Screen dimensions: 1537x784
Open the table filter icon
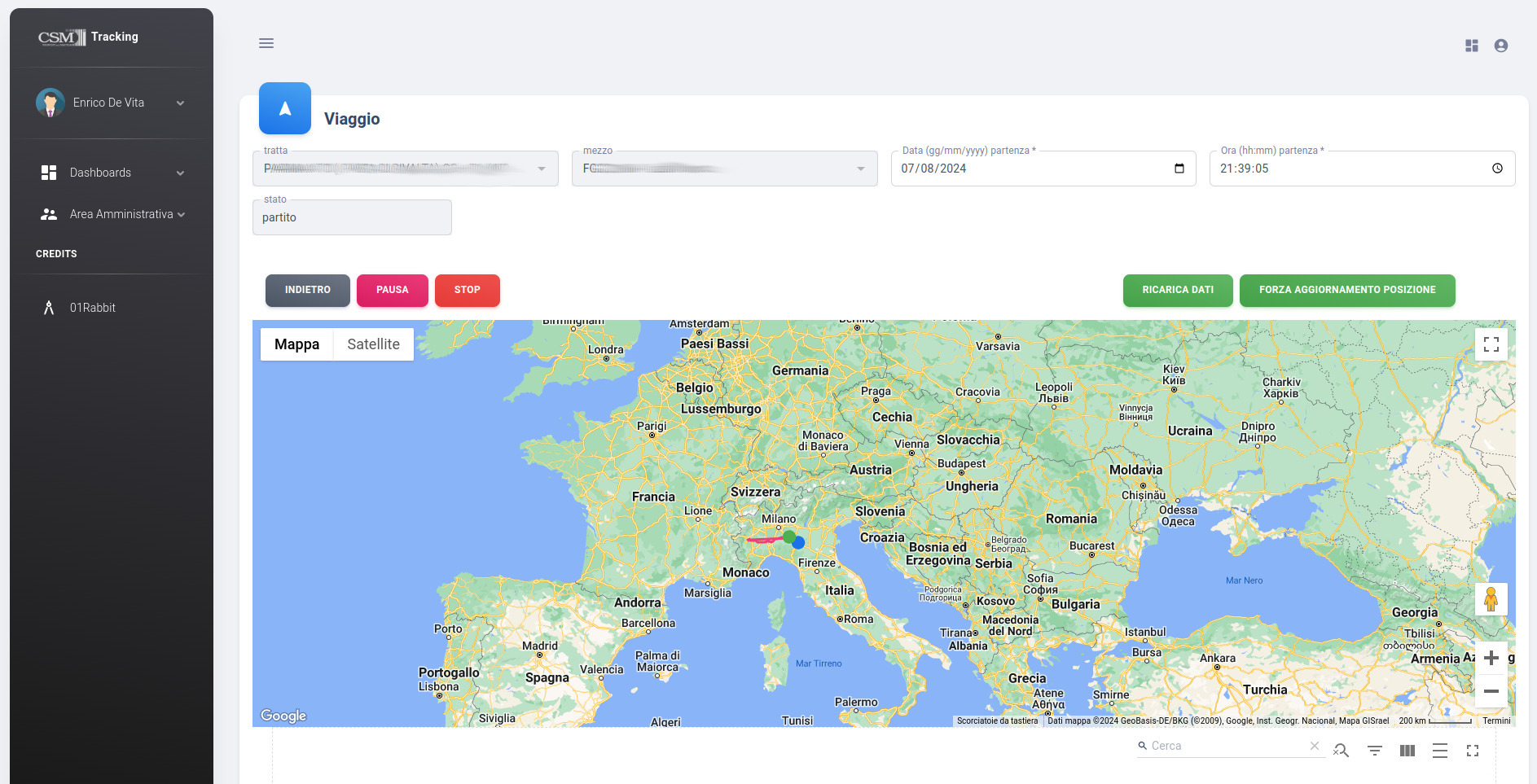(x=1375, y=751)
